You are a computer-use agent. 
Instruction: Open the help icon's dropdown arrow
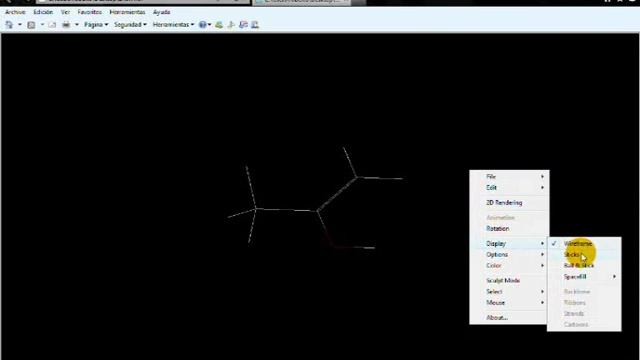pos(209,25)
